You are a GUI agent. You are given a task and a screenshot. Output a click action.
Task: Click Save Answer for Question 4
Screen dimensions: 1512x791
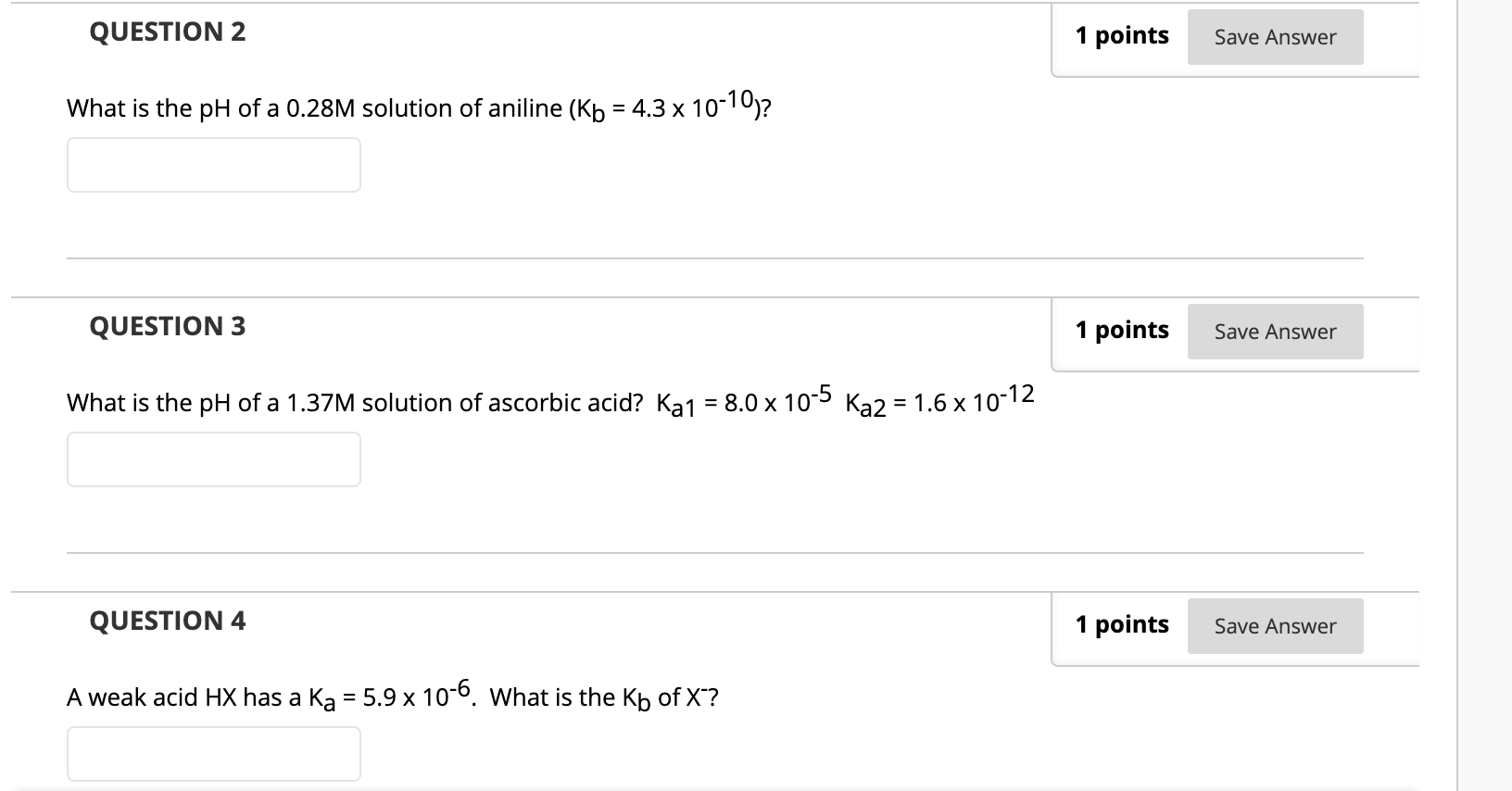click(1275, 626)
